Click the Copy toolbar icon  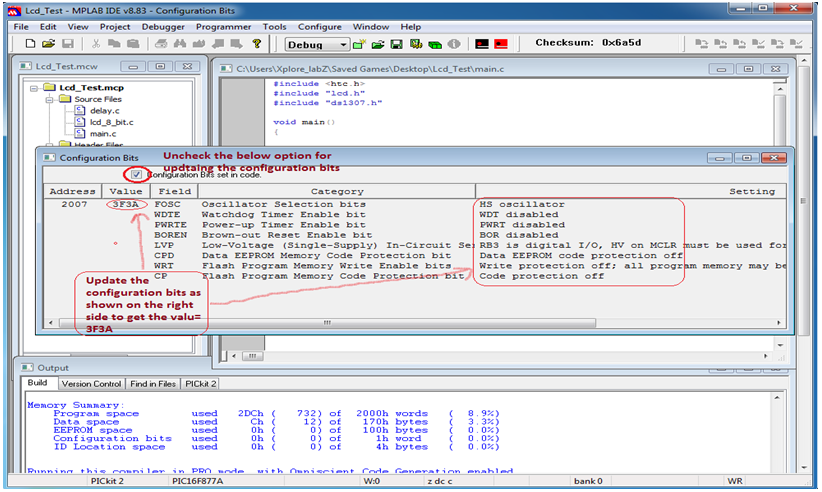114,44
